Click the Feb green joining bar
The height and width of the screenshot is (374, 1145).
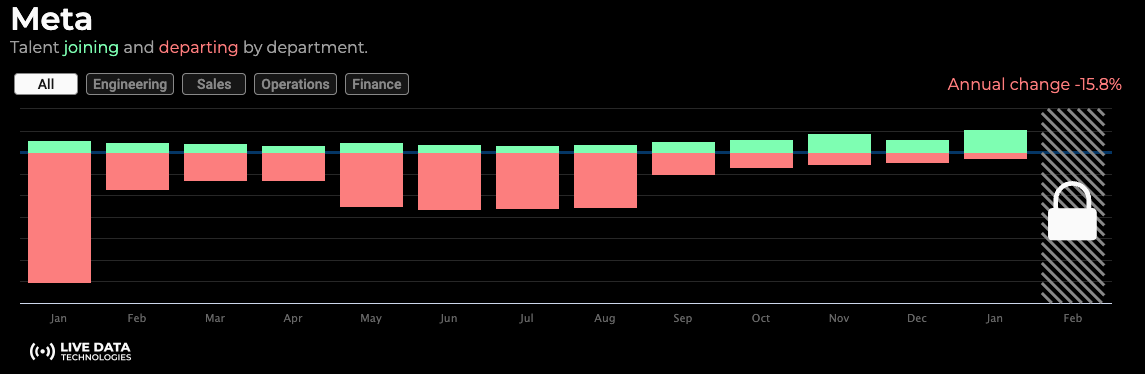pyautogui.click(x=137, y=148)
